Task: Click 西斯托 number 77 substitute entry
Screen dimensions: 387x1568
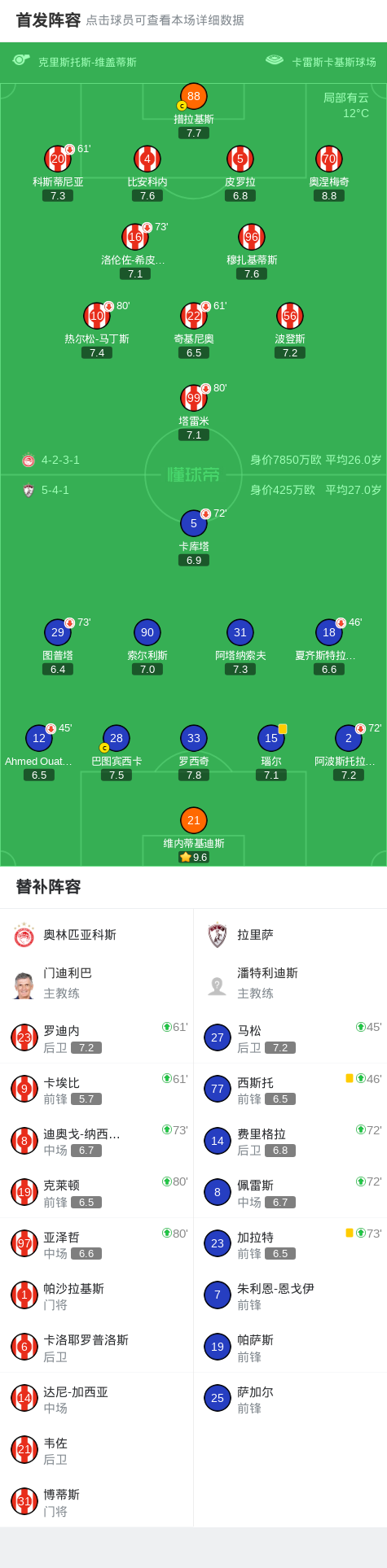Action: (290, 1089)
